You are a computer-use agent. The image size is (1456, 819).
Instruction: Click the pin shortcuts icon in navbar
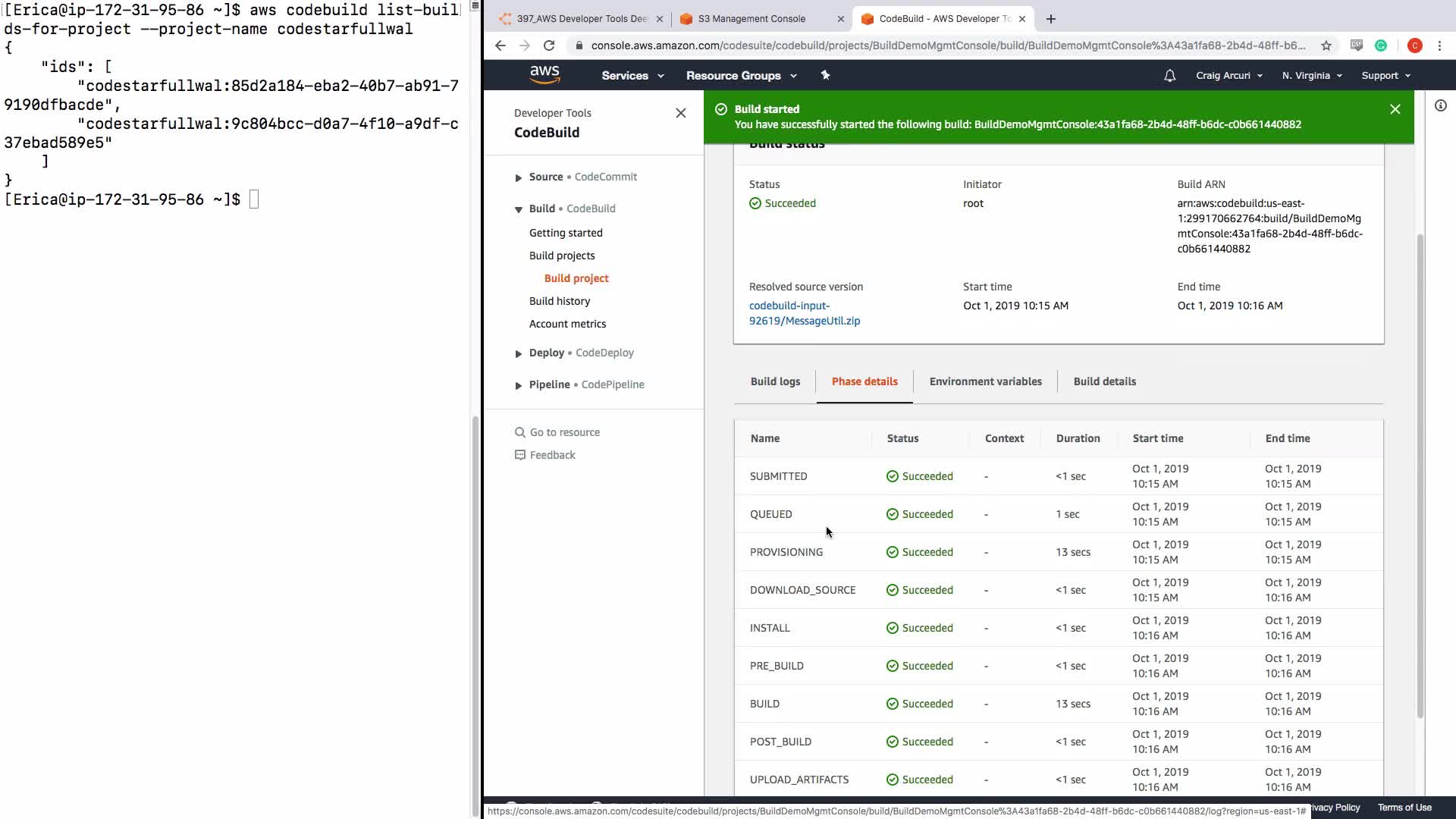pos(825,75)
